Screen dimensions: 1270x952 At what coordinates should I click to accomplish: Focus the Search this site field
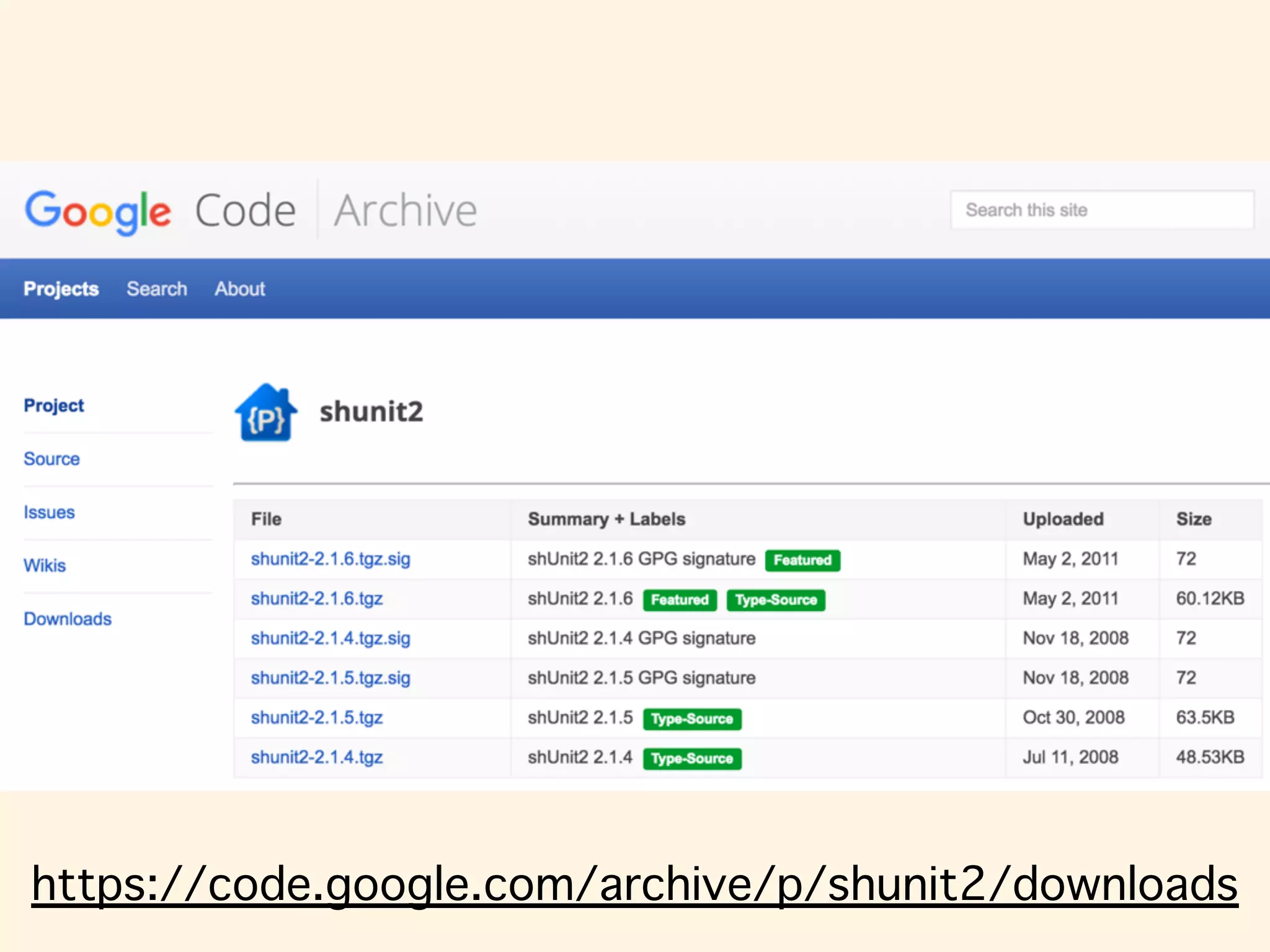1102,210
